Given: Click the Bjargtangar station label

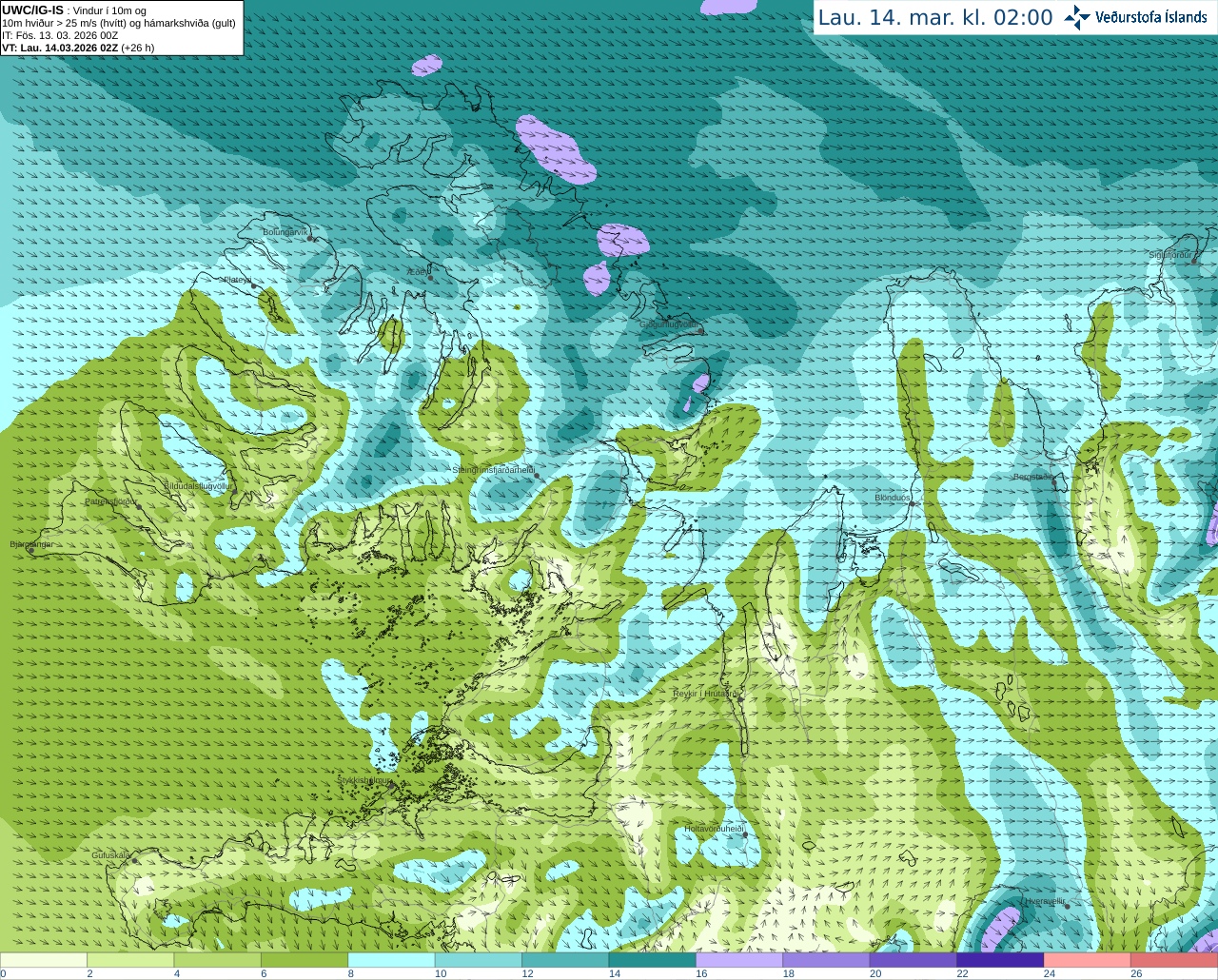Looking at the screenshot, I should point(31,544).
